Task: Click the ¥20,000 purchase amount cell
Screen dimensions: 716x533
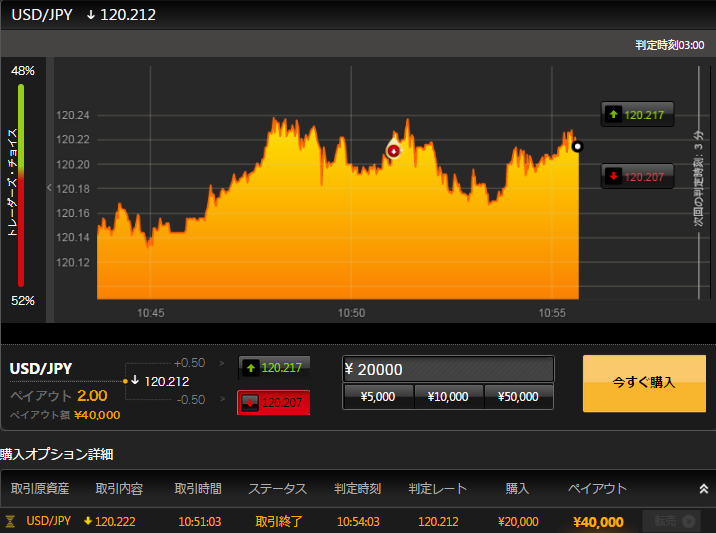Action: [x=518, y=521]
